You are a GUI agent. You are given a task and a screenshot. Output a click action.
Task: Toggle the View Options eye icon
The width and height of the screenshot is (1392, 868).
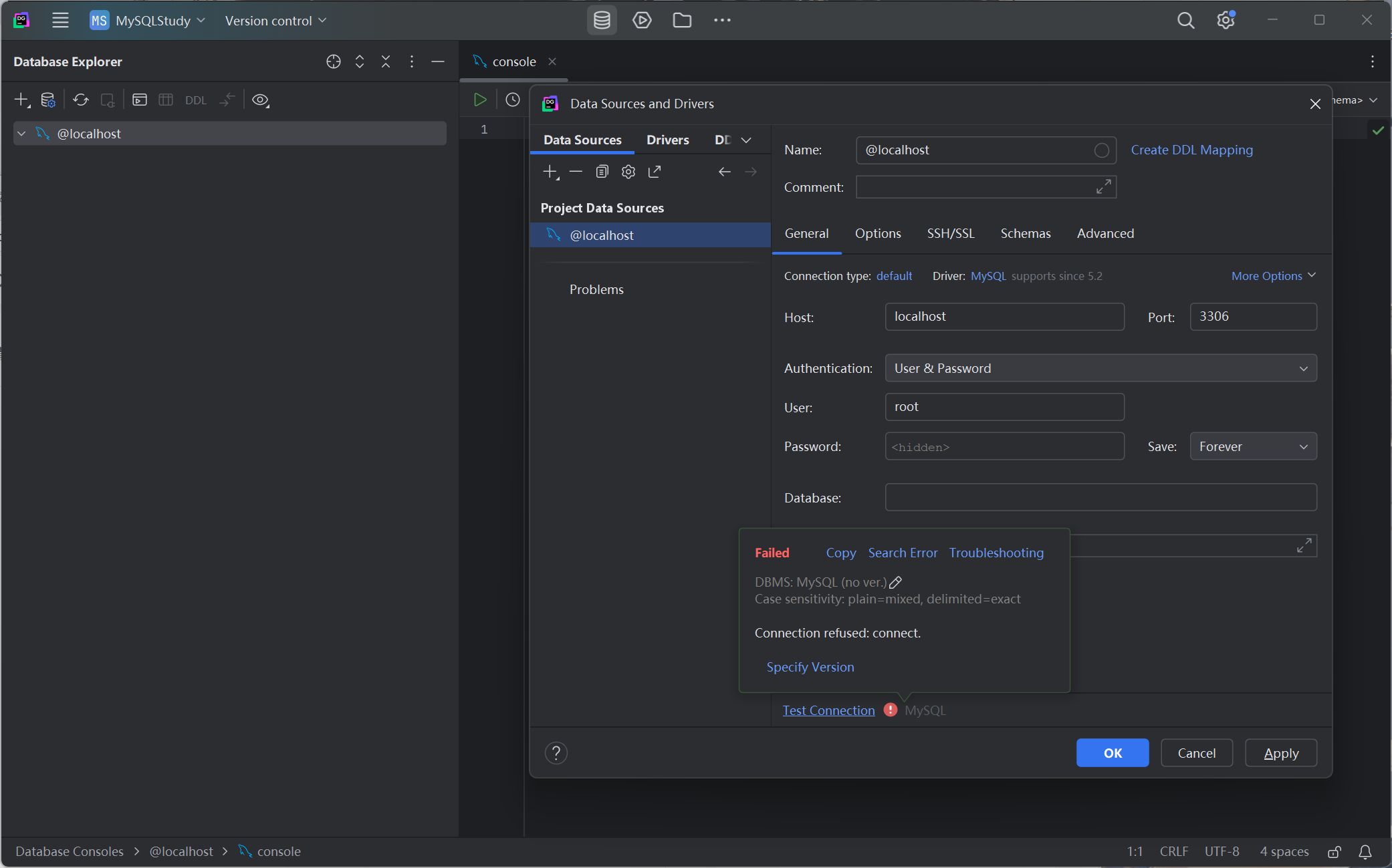[x=261, y=100]
